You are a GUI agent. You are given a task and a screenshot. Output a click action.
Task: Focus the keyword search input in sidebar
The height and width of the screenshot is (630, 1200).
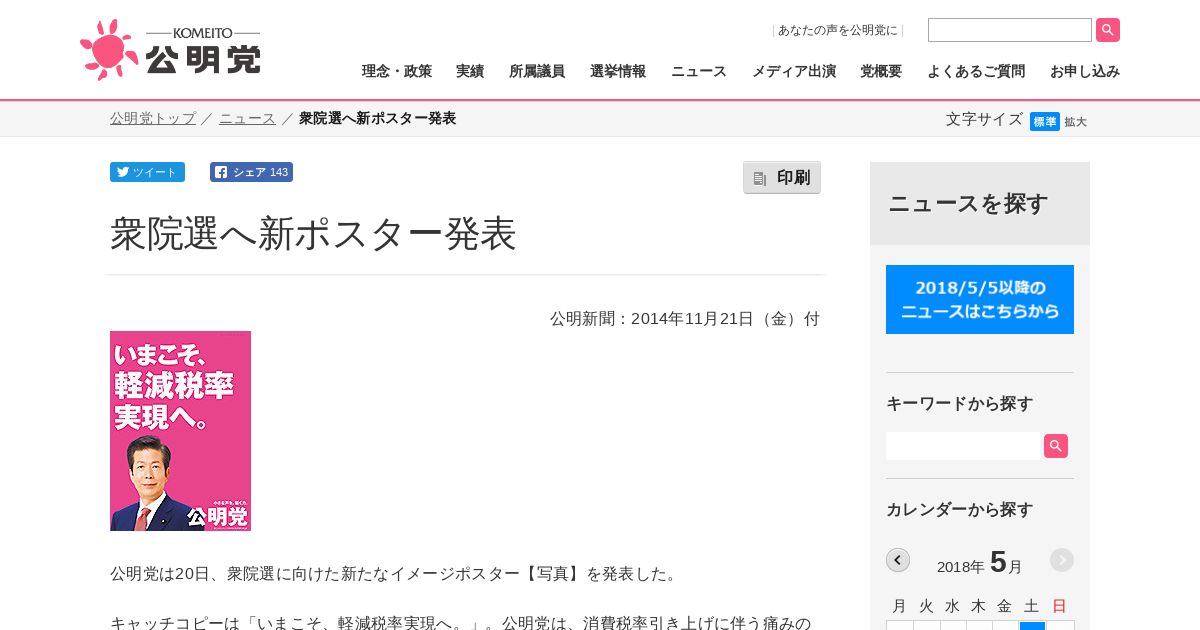(x=964, y=446)
